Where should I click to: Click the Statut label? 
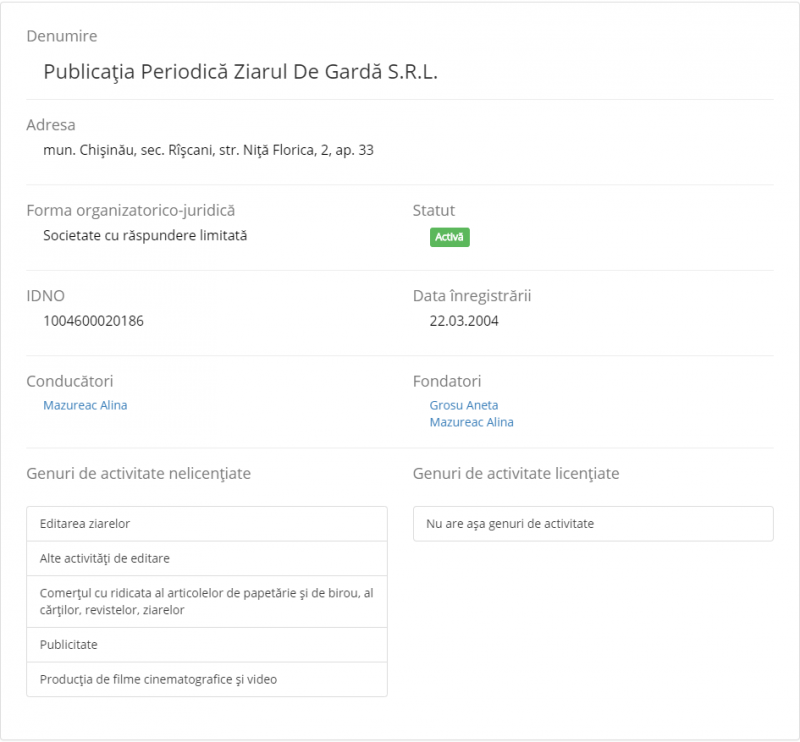434,211
